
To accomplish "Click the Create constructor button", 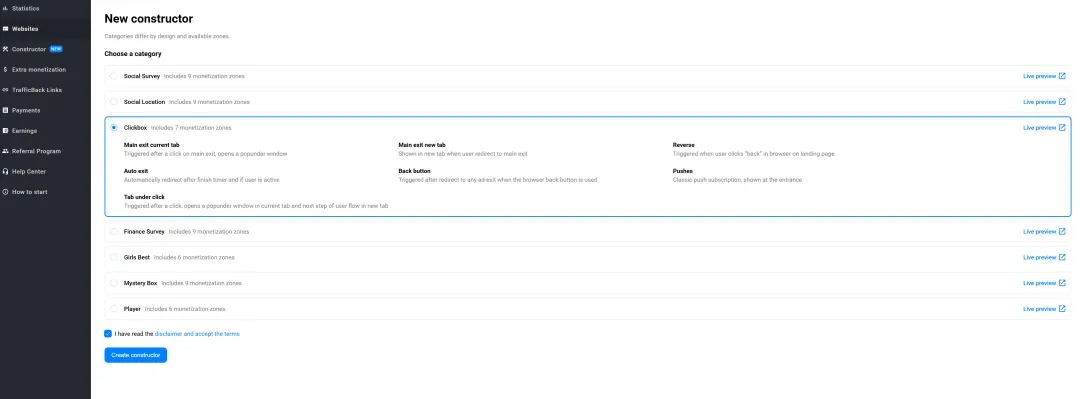I will click(136, 355).
